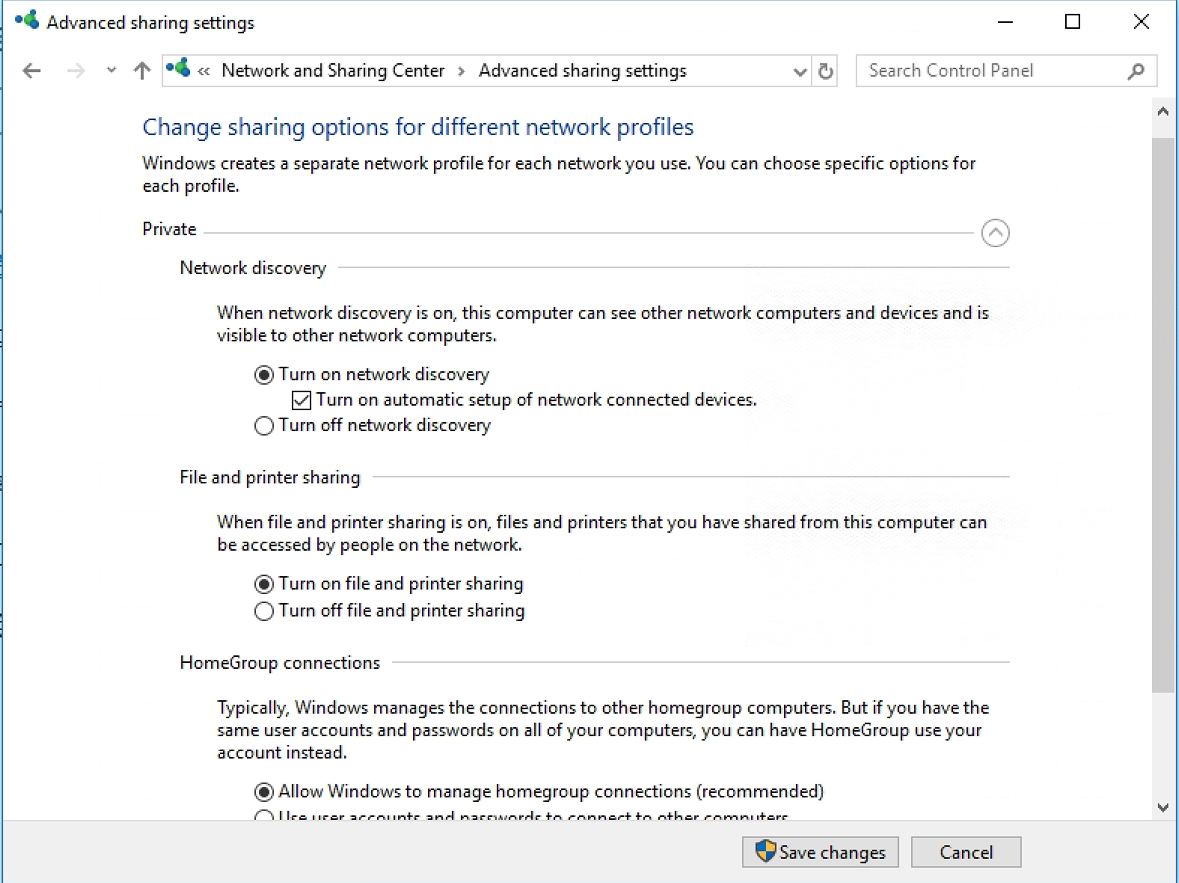Click the search magnifier in the search box
Image resolution: width=1179 pixels, height=883 pixels.
(1135, 71)
